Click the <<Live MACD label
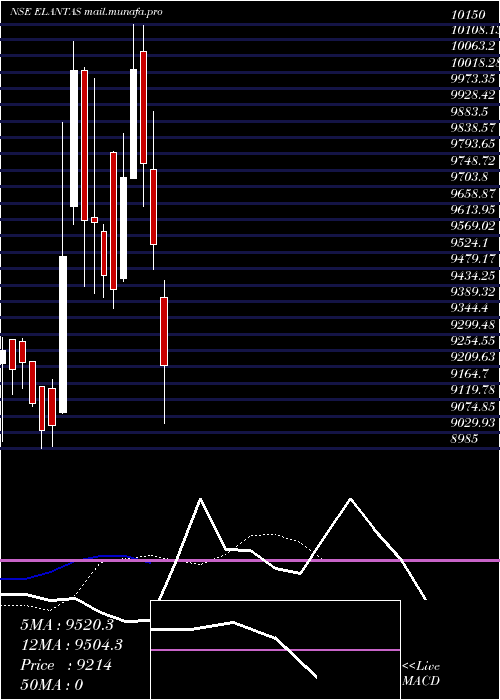Screen dimensions: 500x700 [421, 674]
